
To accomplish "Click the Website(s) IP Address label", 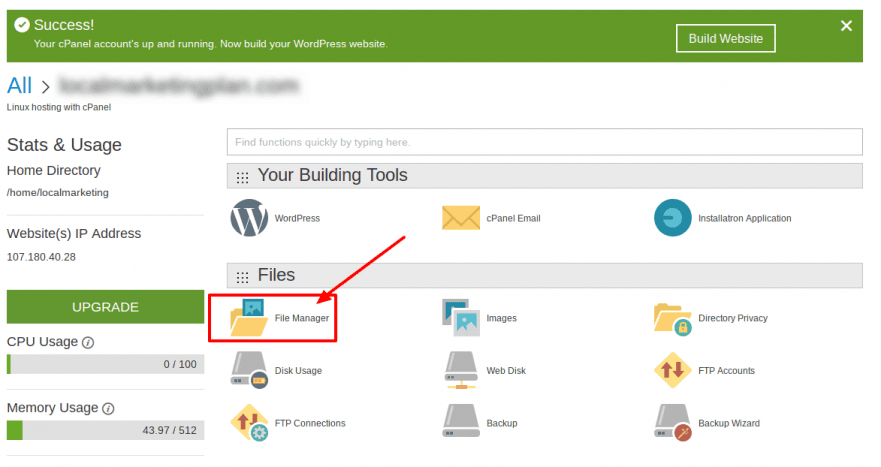I will 74,233.
